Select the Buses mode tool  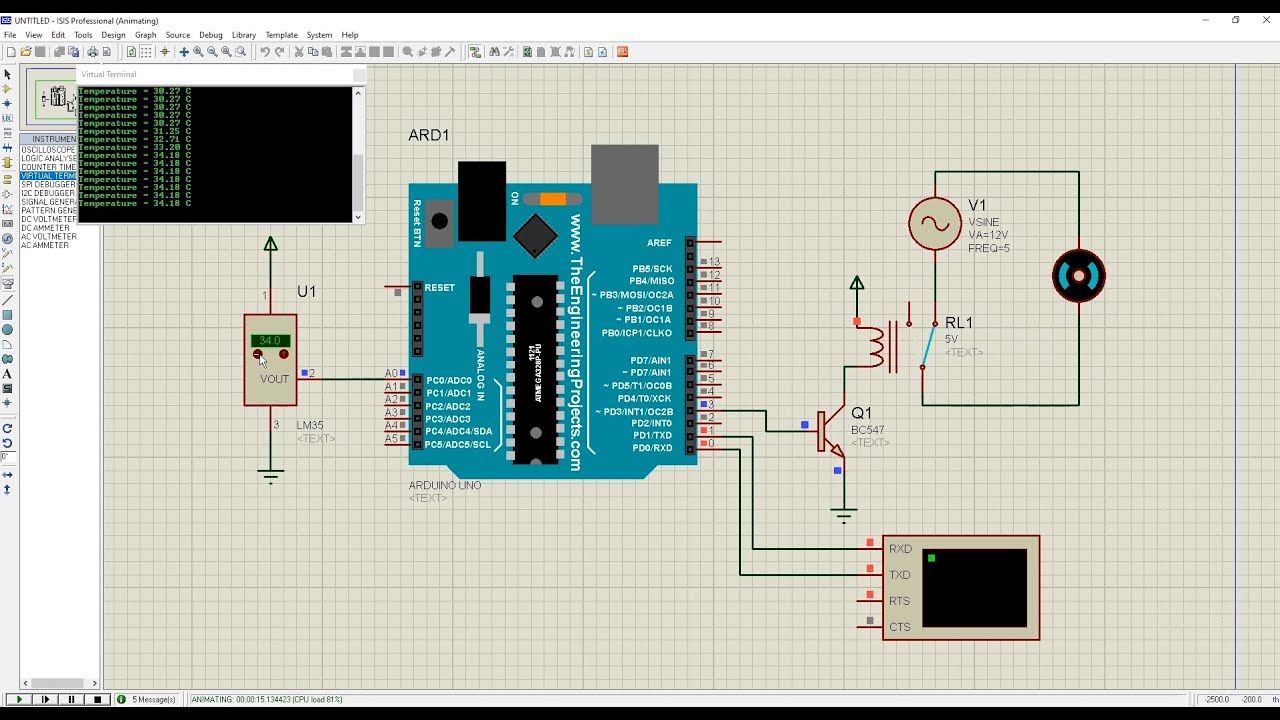pos(7,148)
